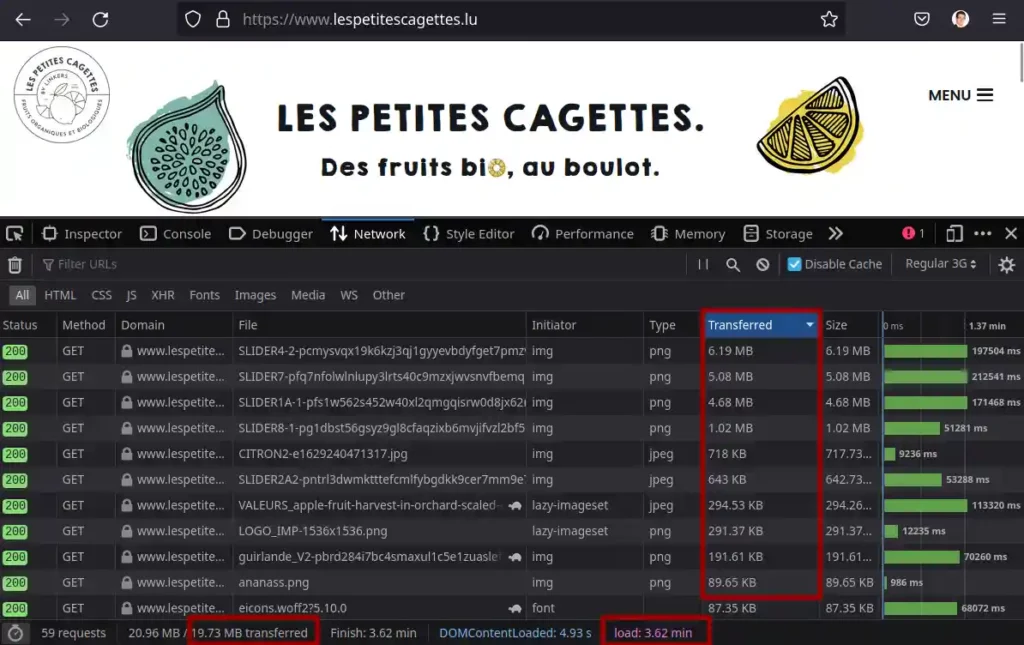Open the network search magnifier icon
Image resolution: width=1024 pixels, height=645 pixels.
point(733,265)
